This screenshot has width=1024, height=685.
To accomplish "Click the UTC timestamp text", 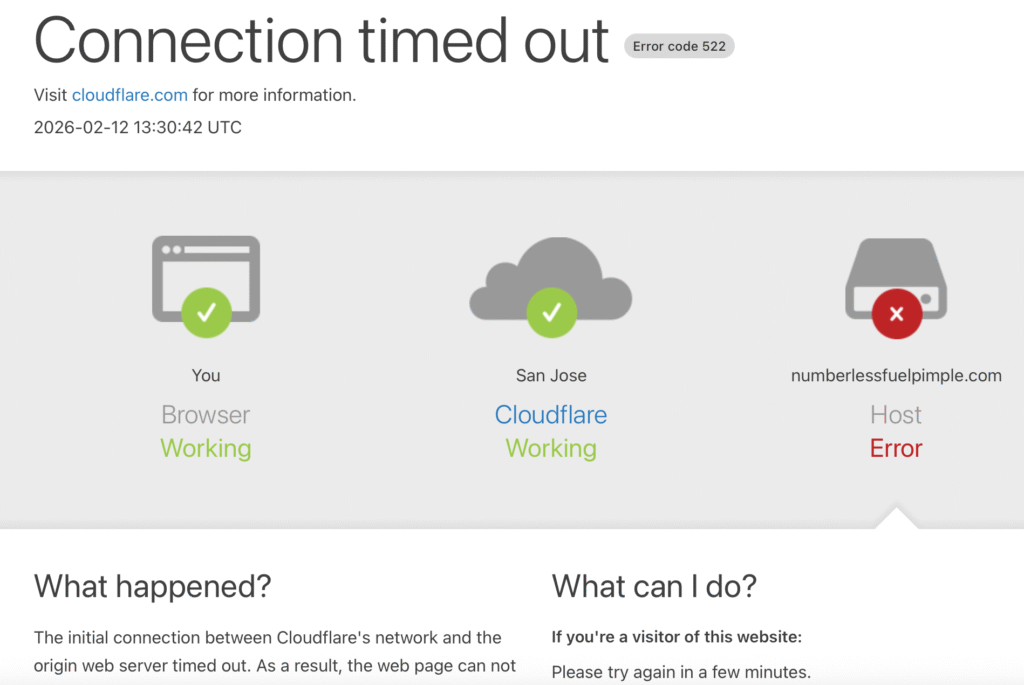I will [x=138, y=127].
